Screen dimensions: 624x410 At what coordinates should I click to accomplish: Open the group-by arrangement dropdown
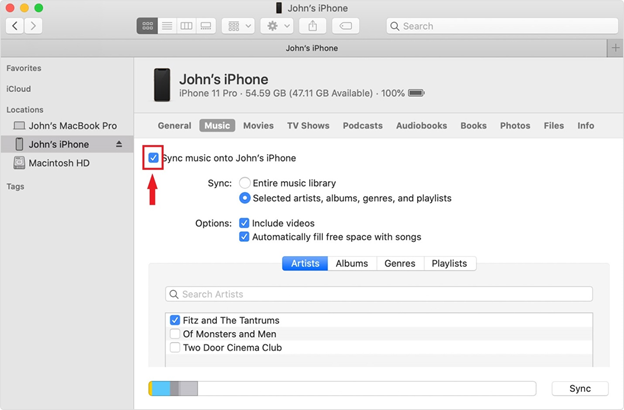238,26
